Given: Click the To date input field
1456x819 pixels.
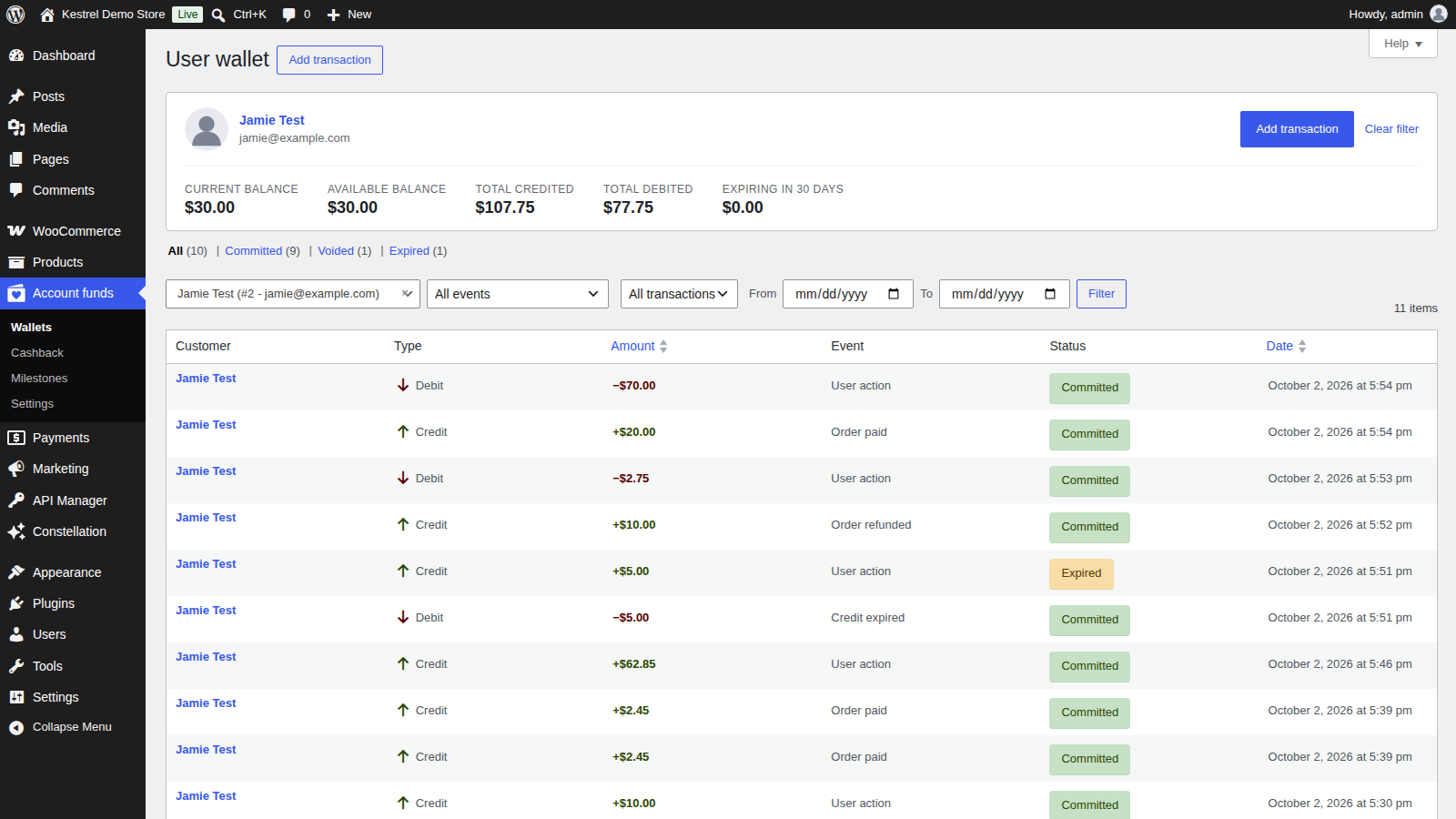Looking at the screenshot, I should point(1004,294).
